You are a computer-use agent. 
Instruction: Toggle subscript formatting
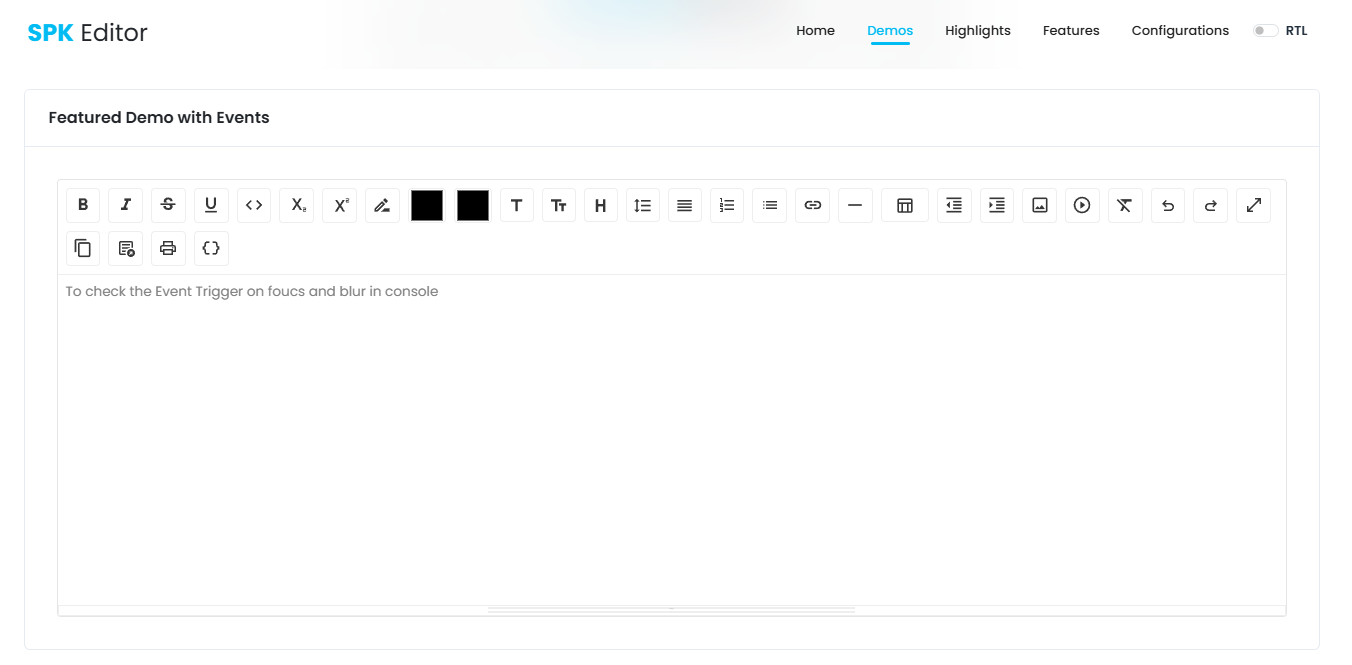(x=296, y=205)
